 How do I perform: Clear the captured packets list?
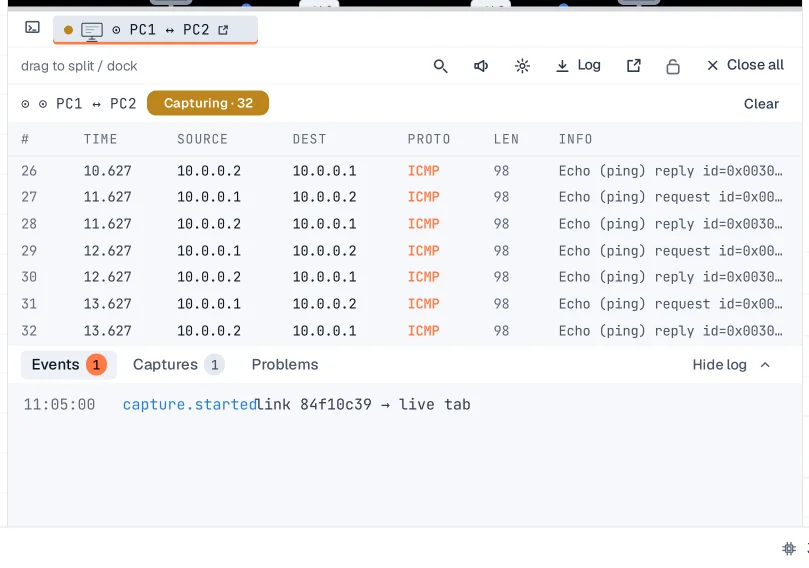click(x=761, y=104)
